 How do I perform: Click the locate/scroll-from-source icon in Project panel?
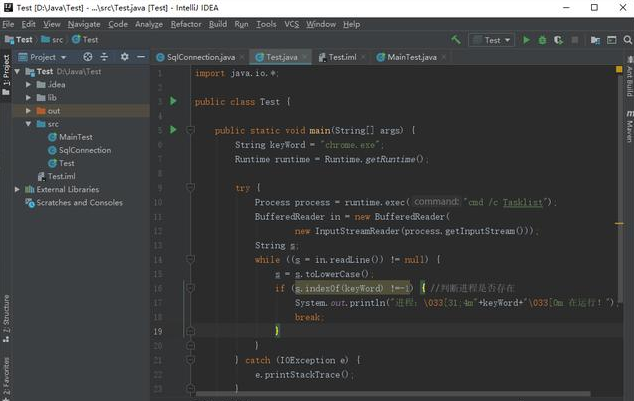(88, 57)
